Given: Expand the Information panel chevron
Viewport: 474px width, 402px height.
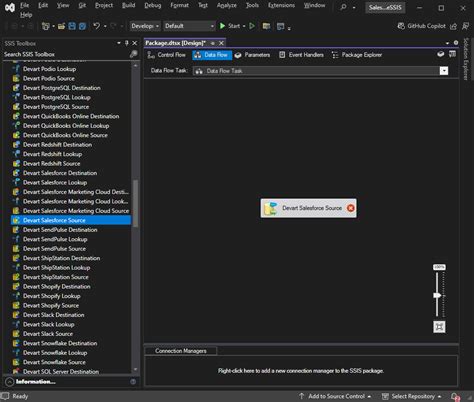Looking at the screenshot, I should point(10,382).
